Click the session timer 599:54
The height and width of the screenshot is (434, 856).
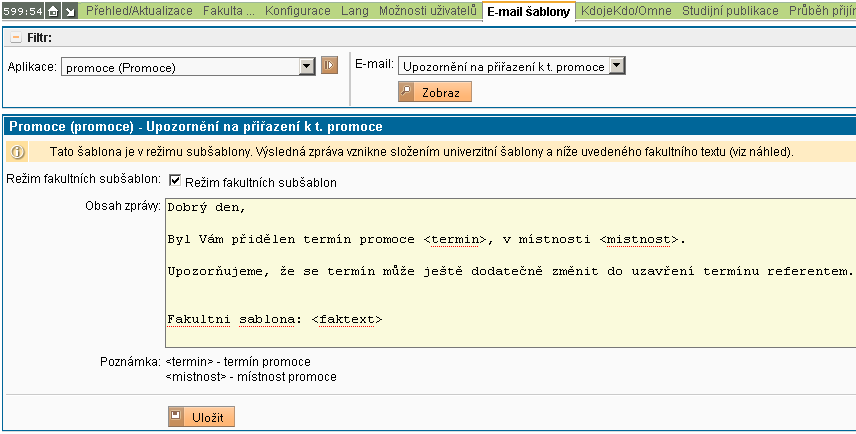pos(22,12)
